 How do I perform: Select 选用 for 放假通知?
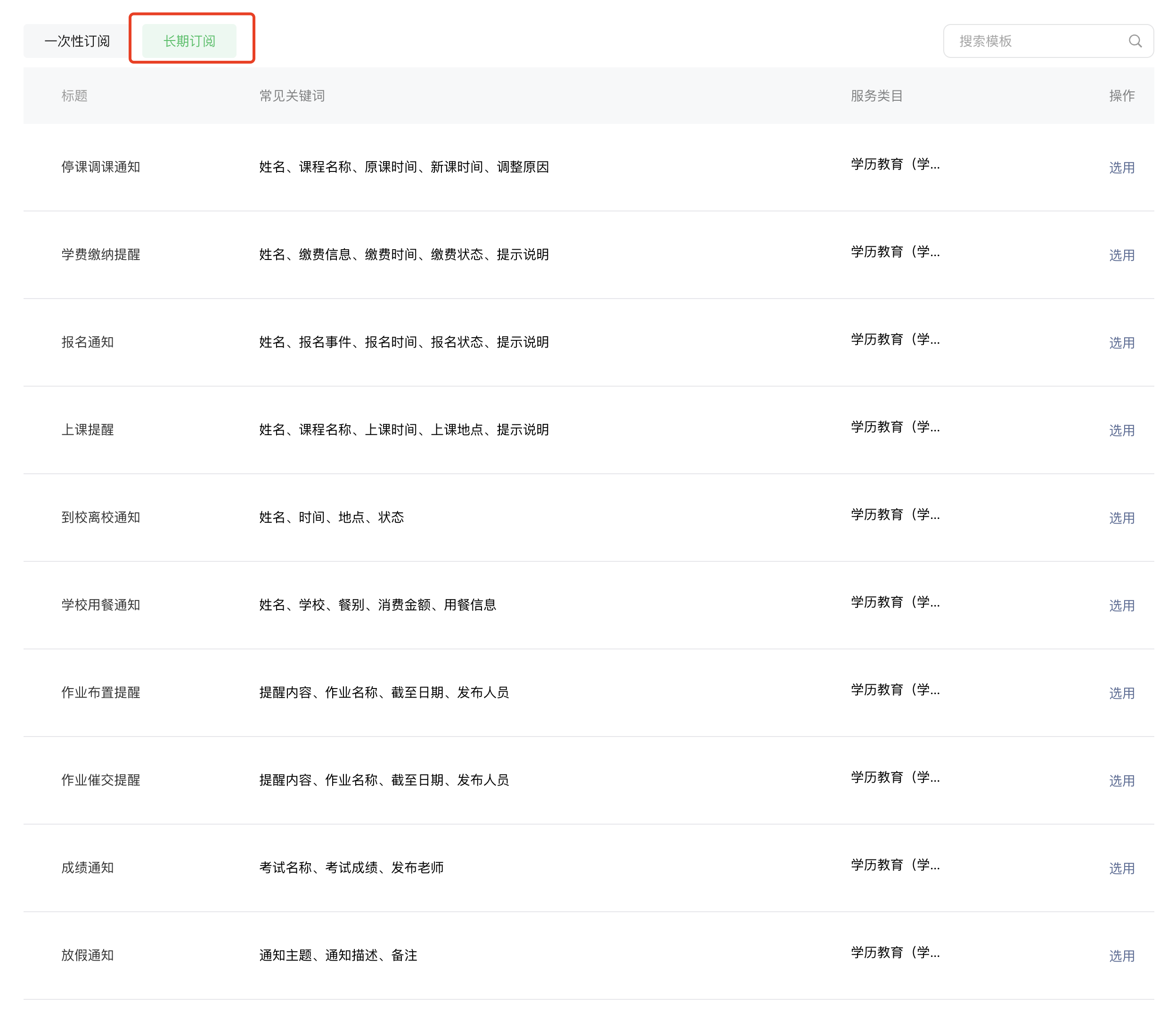coord(1121,956)
